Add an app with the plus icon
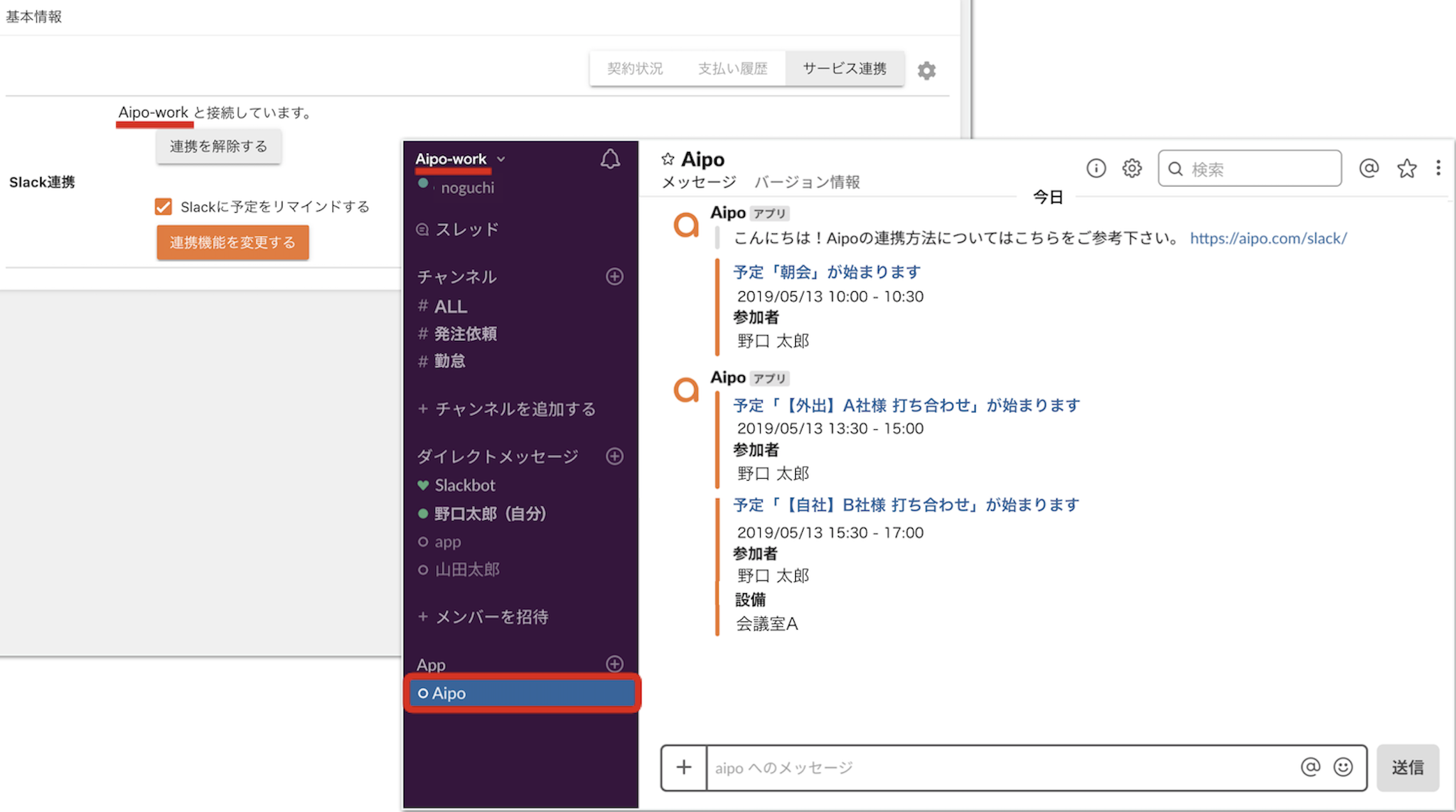1456x812 pixels. [x=614, y=664]
